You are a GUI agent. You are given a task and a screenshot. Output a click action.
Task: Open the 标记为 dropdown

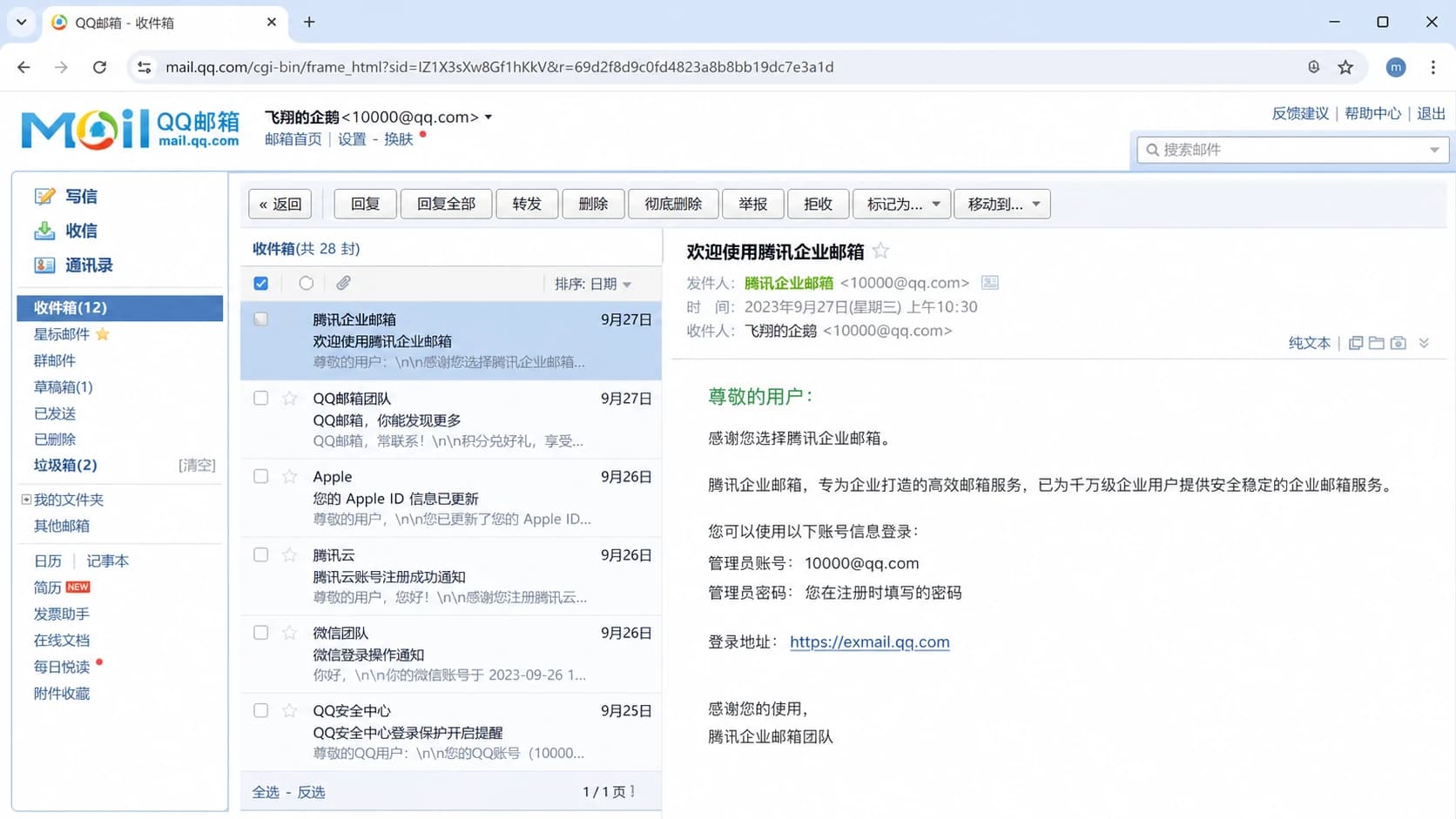[901, 204]
